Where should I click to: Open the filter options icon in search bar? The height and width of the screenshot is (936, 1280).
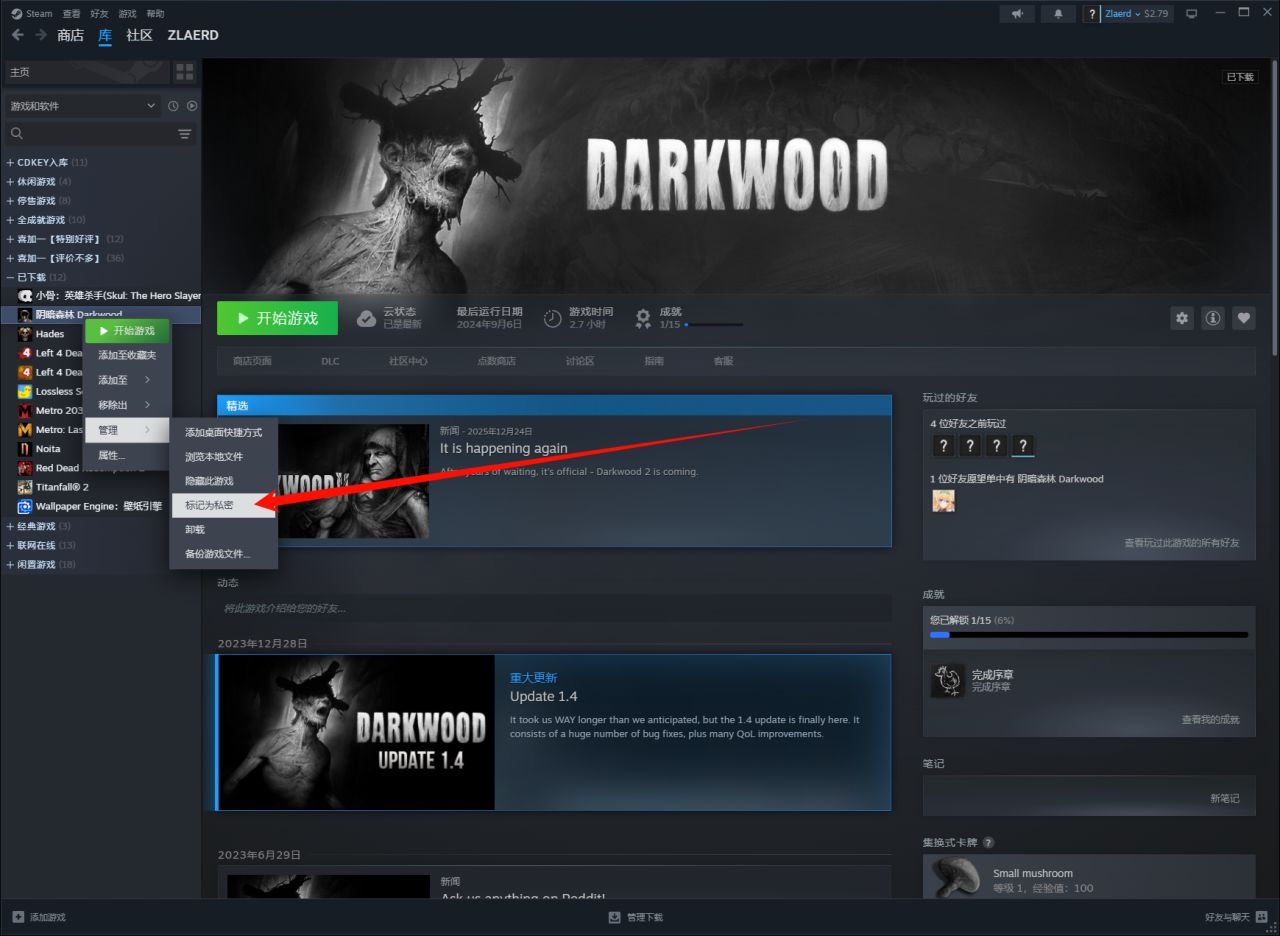coord(185,134)
